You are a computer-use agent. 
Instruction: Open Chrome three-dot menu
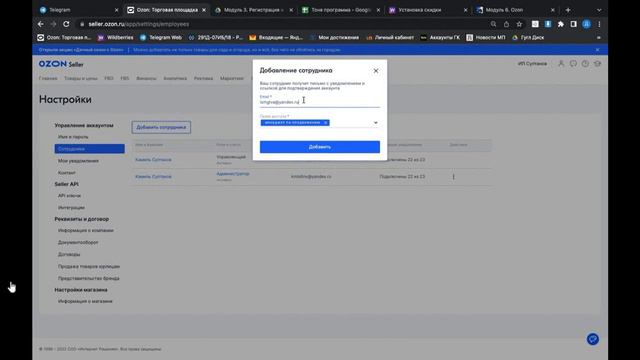point(599,24)
